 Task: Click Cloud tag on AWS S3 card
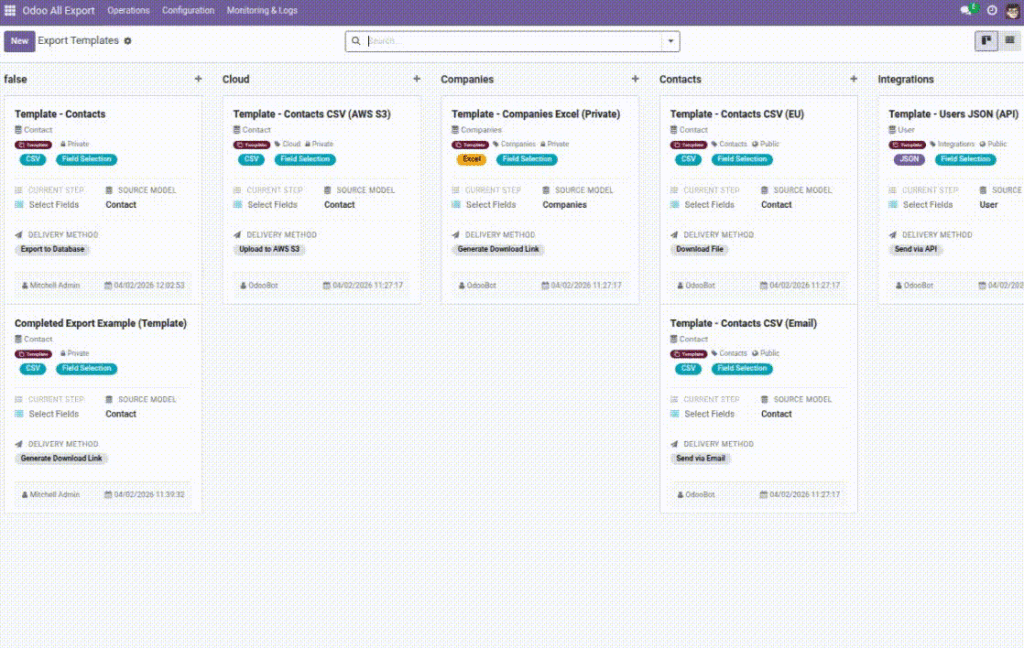point(287,144)
